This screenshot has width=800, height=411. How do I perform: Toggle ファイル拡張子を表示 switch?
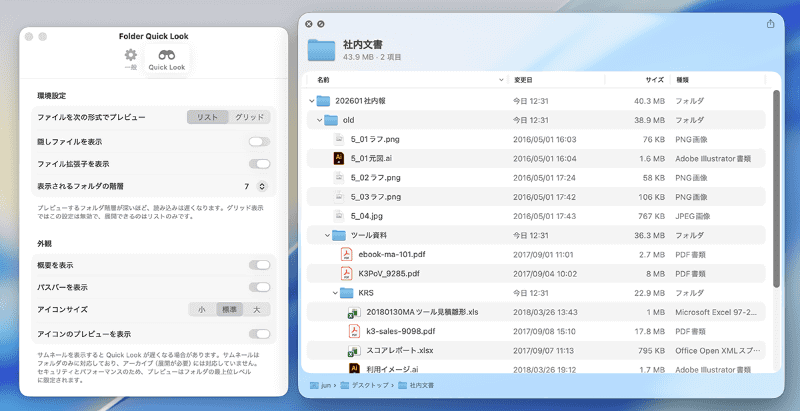(259, 164)
